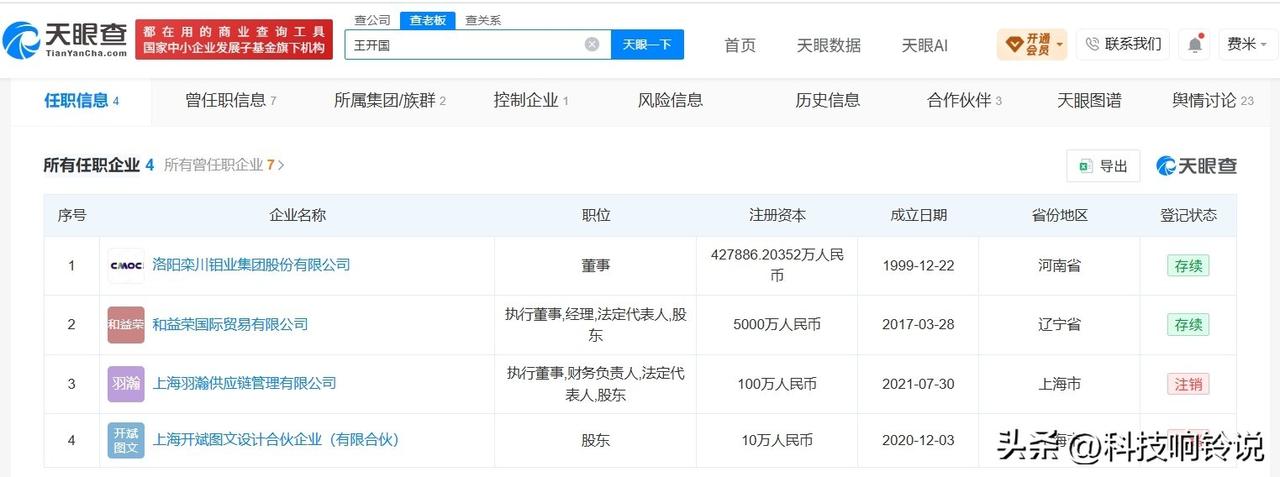Screen dimensions: 1280x477
Task: Click the date 1999-12-22
Action: tap(918, 266)
